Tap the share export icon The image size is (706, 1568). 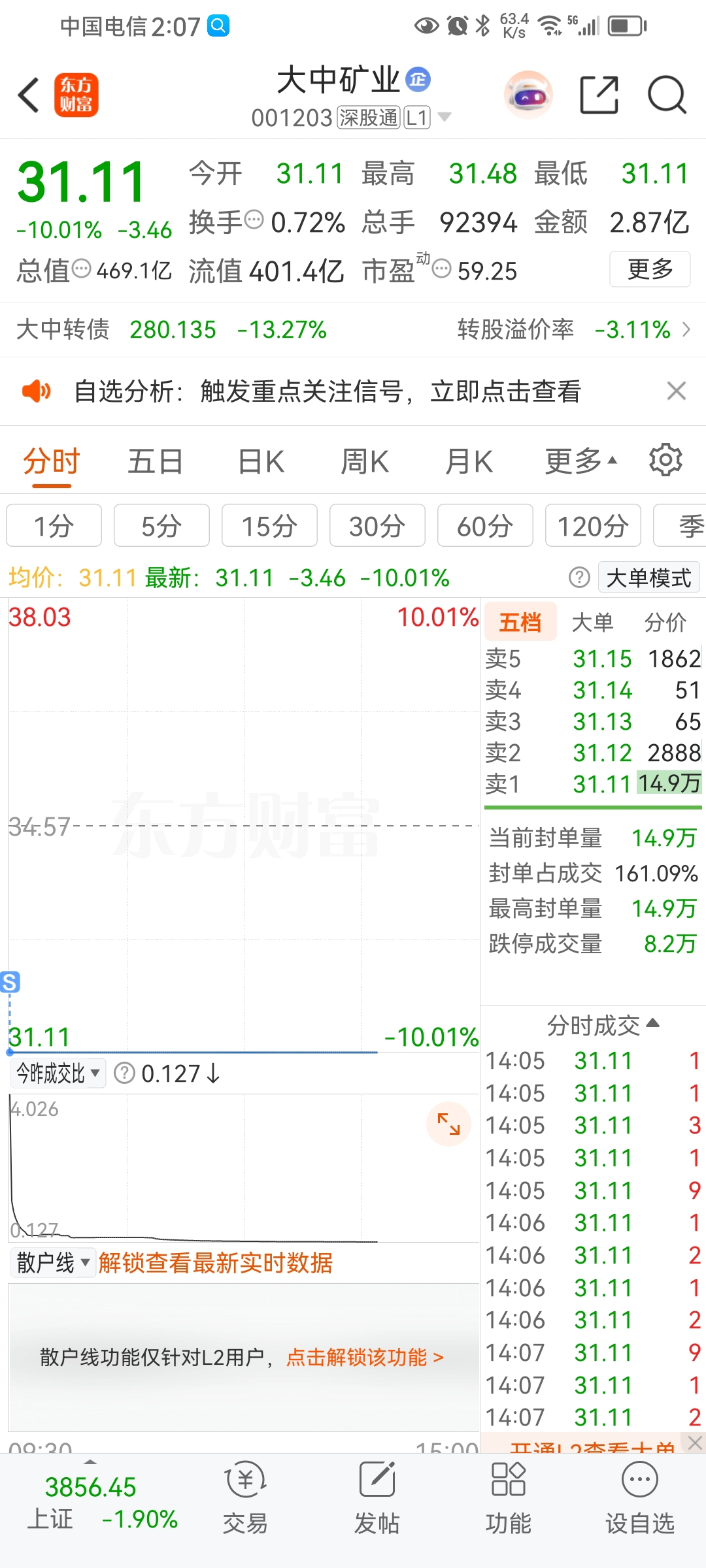(599, 95)
